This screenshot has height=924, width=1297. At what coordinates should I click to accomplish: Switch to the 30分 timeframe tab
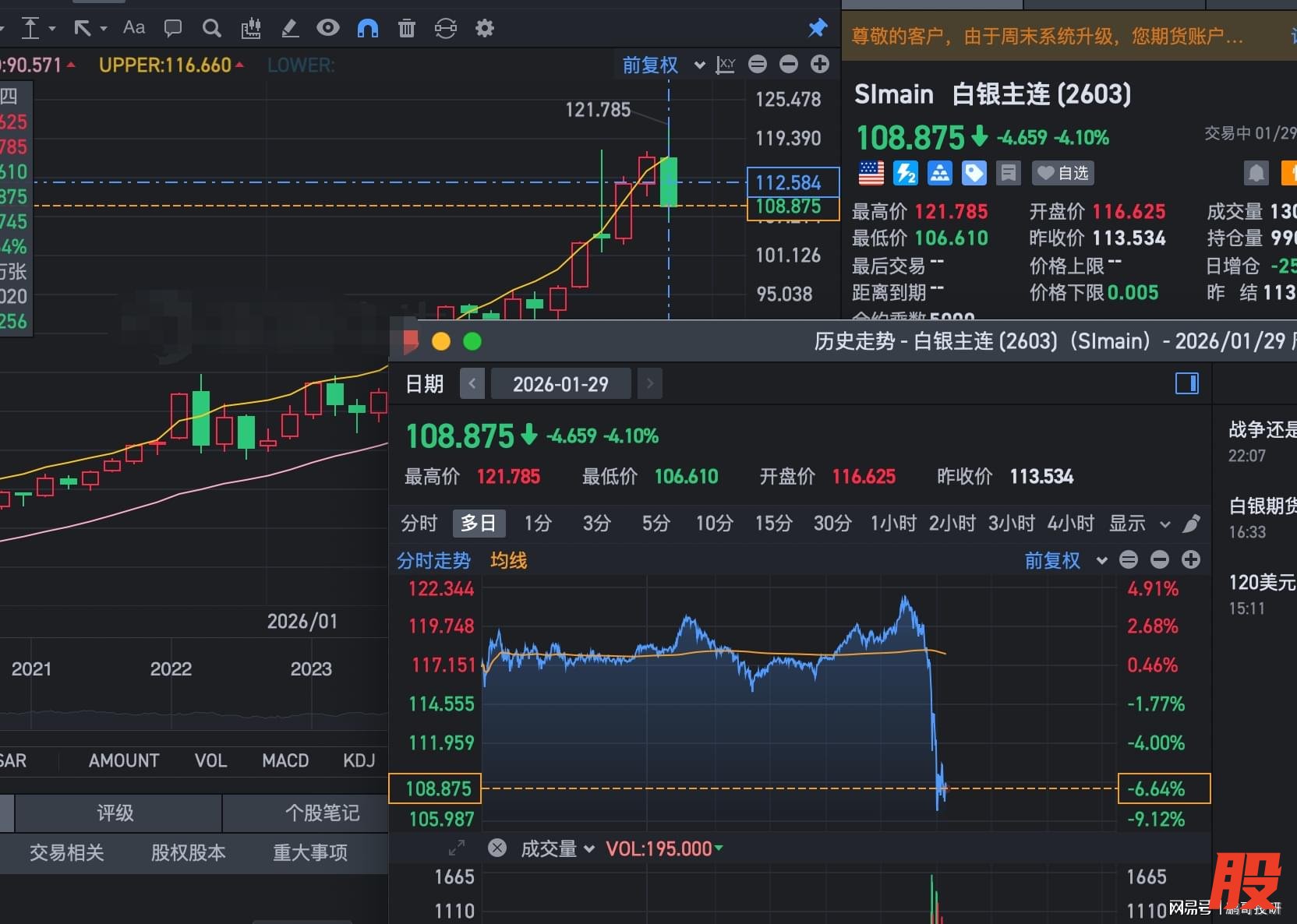point(832,524)
